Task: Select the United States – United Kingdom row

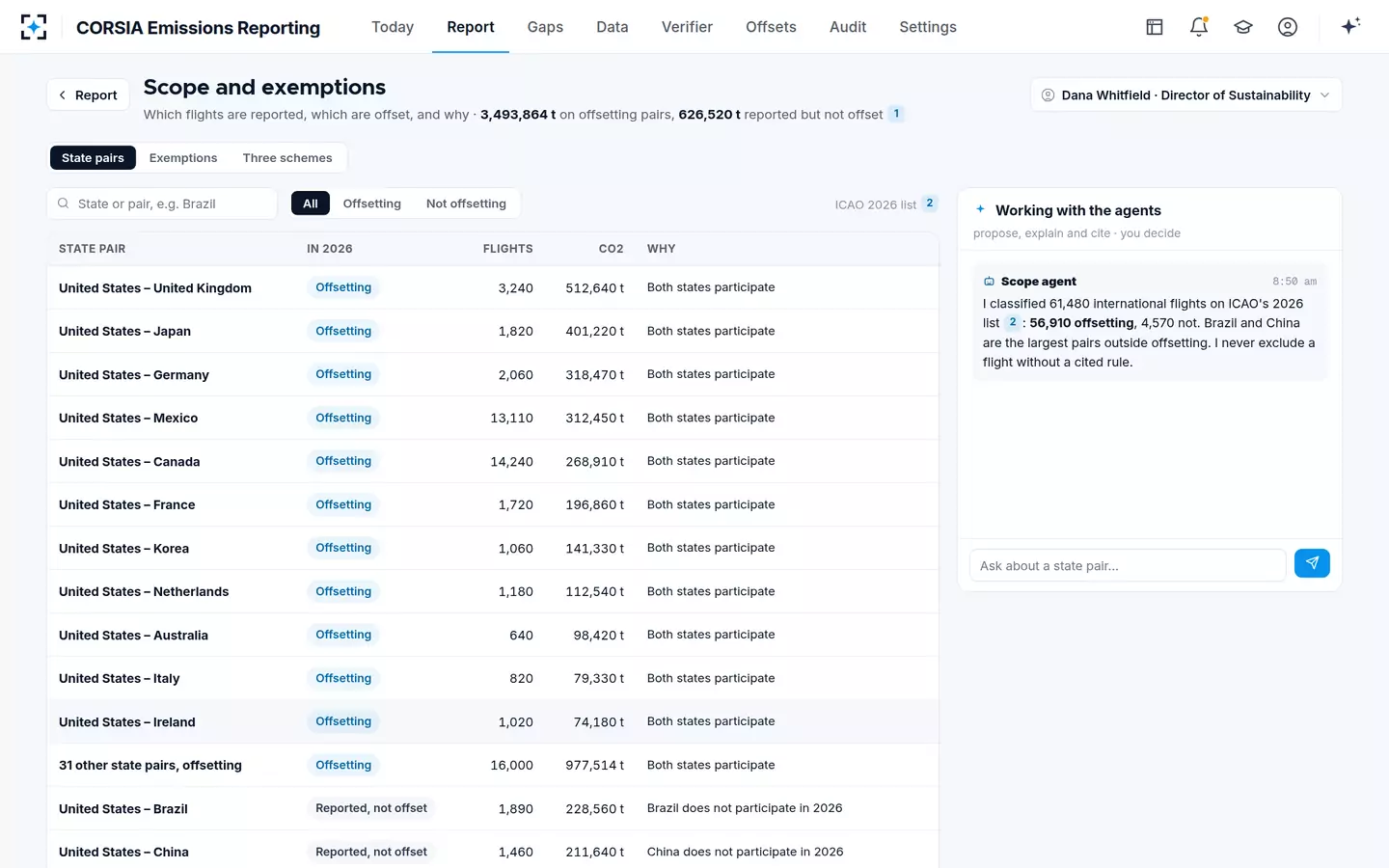Action: pos(493,287)
